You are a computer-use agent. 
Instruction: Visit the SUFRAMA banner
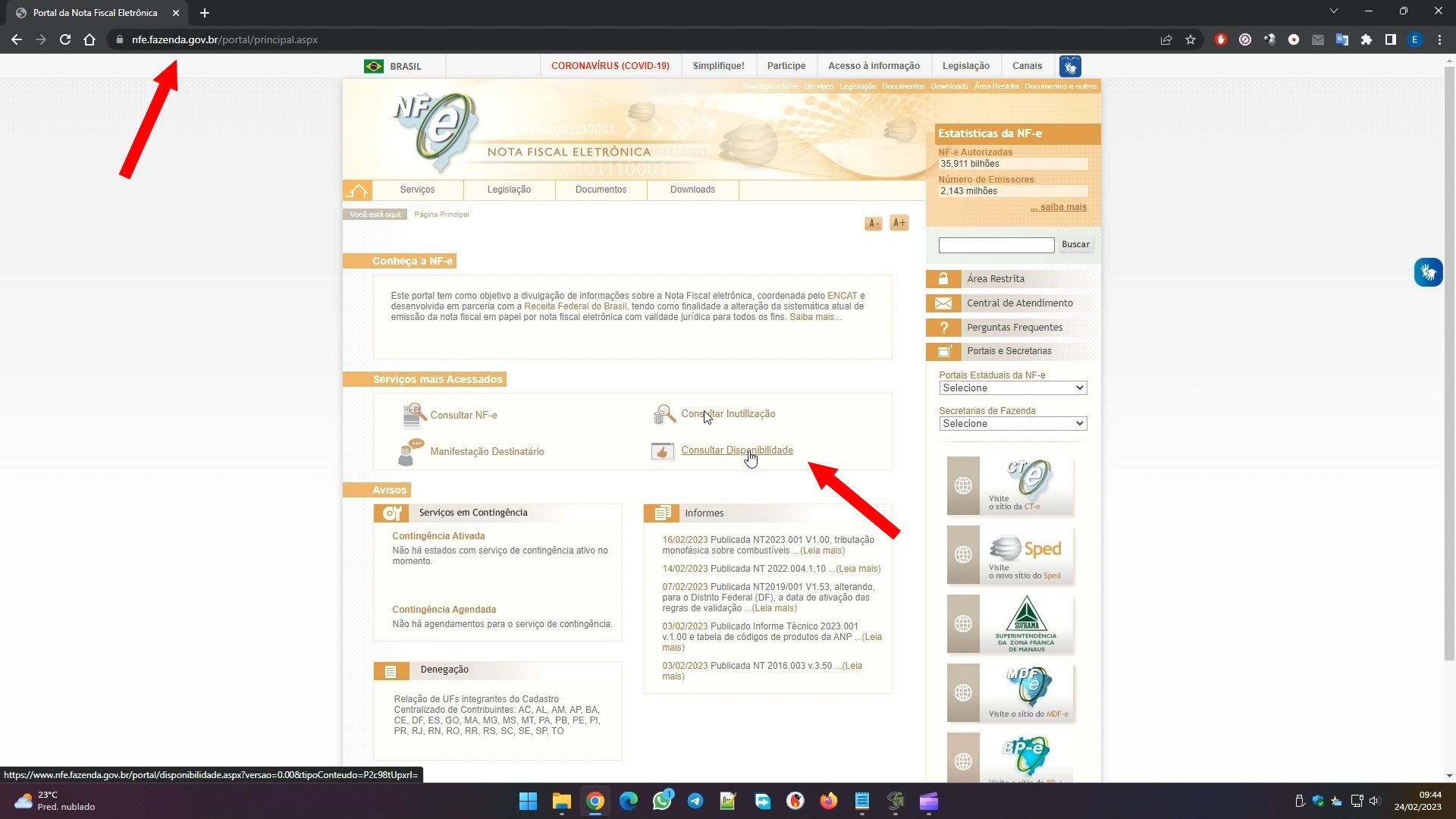(1011, 624)
